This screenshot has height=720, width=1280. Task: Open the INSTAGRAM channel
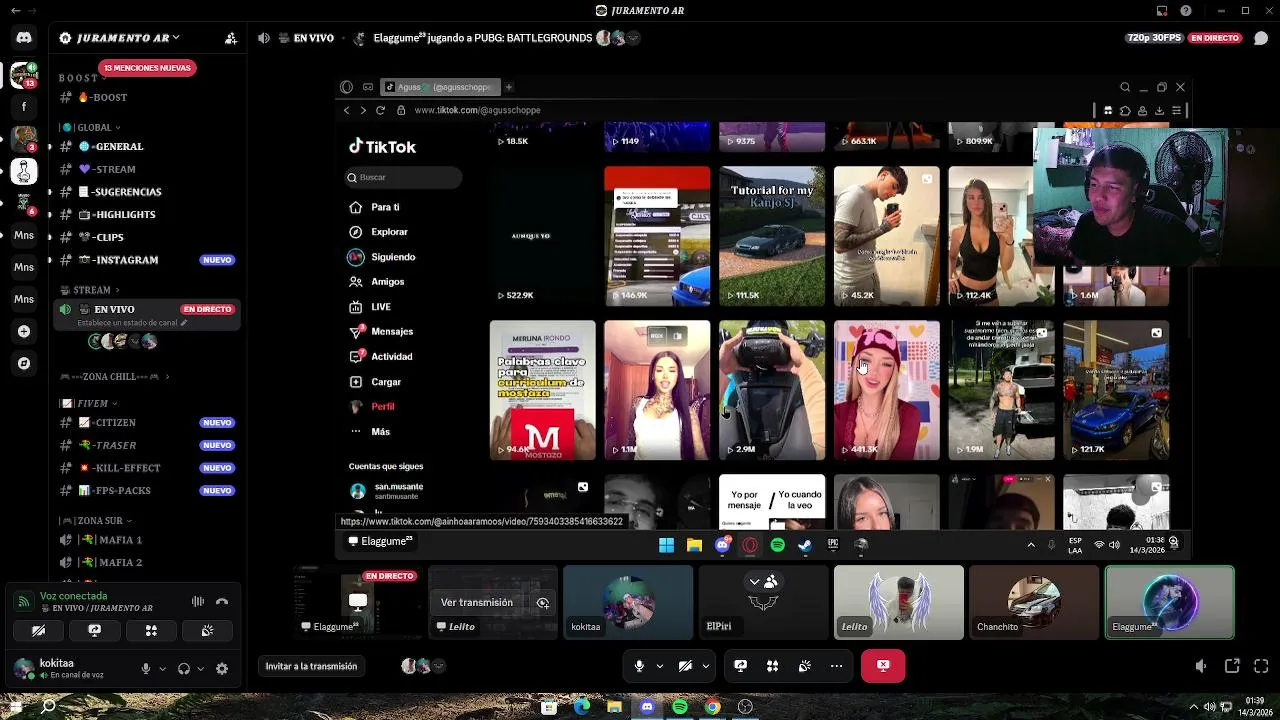[x=147, y=260]
